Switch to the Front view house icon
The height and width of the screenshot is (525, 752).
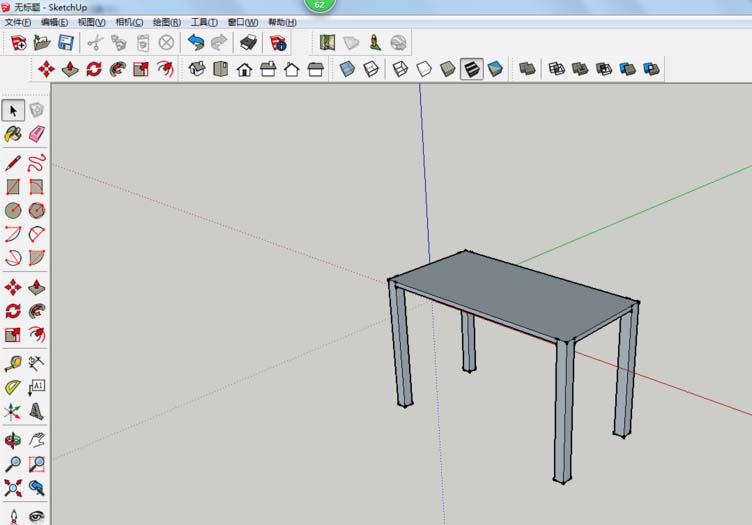click(x=244, y=69)
